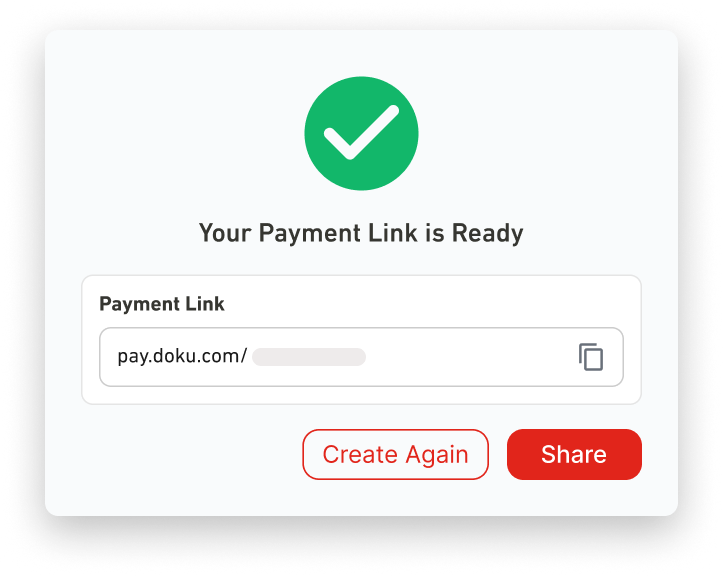The image size is (723, 576).
Task: Click the green success checkmark icon
Action: tap(362, 133)
